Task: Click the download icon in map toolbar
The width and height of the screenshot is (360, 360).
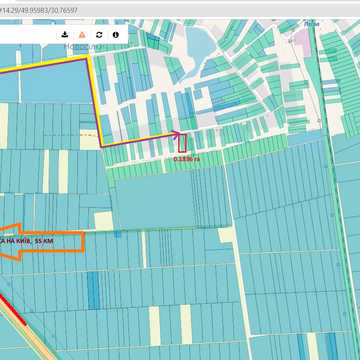Action: pyautogui.click(x=65, y=34)
